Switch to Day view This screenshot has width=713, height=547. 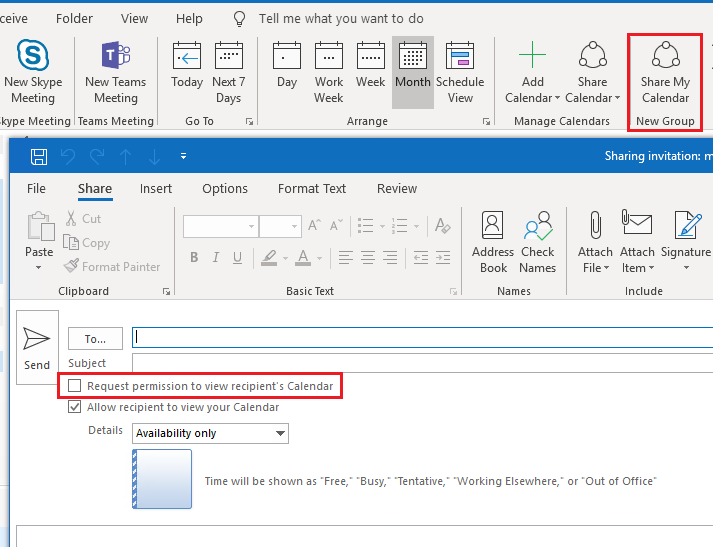[286, 66]
